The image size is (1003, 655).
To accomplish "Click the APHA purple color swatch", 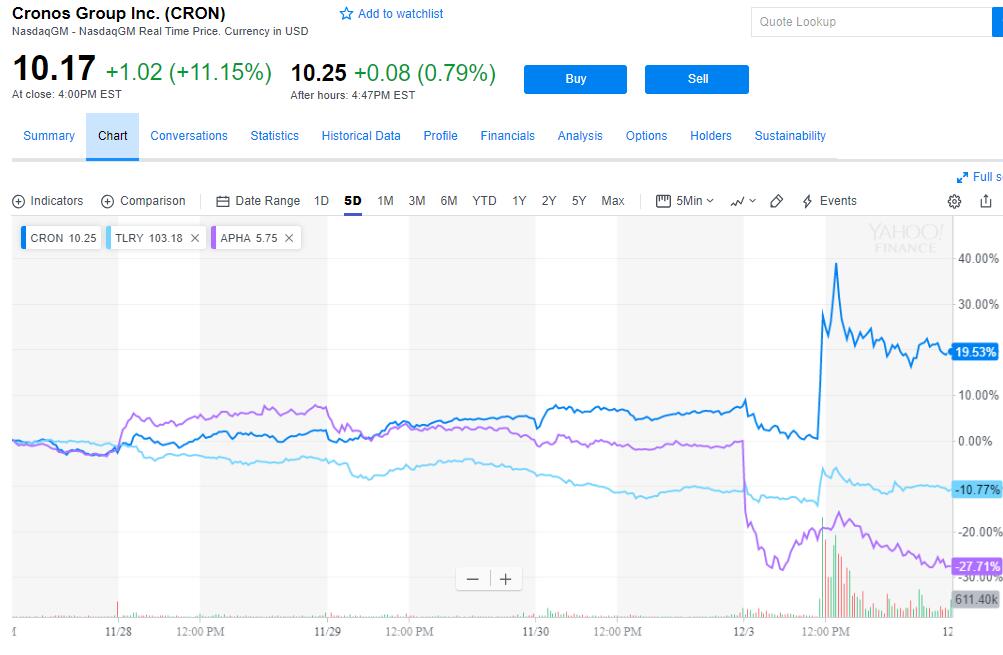I will 214,238.
